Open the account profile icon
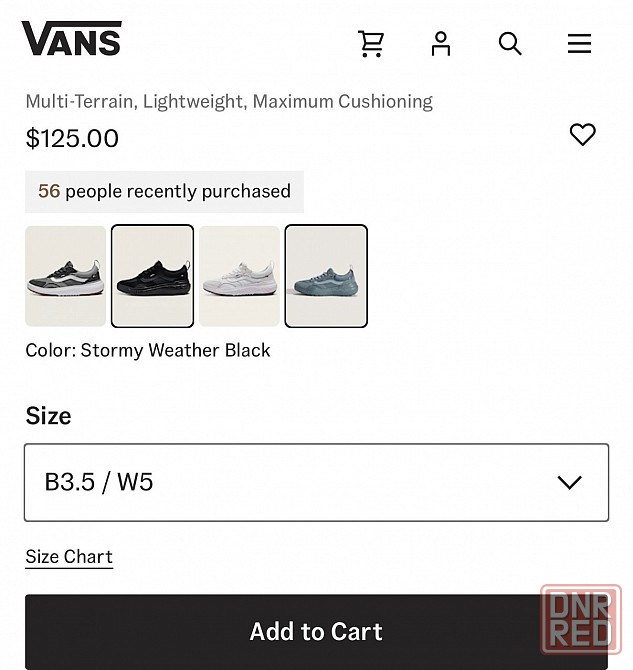 point(441,43)
